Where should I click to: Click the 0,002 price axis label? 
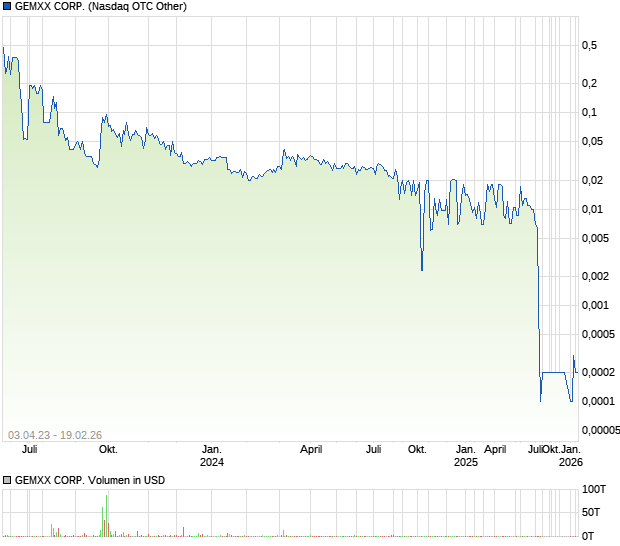(x=595, y=276)
